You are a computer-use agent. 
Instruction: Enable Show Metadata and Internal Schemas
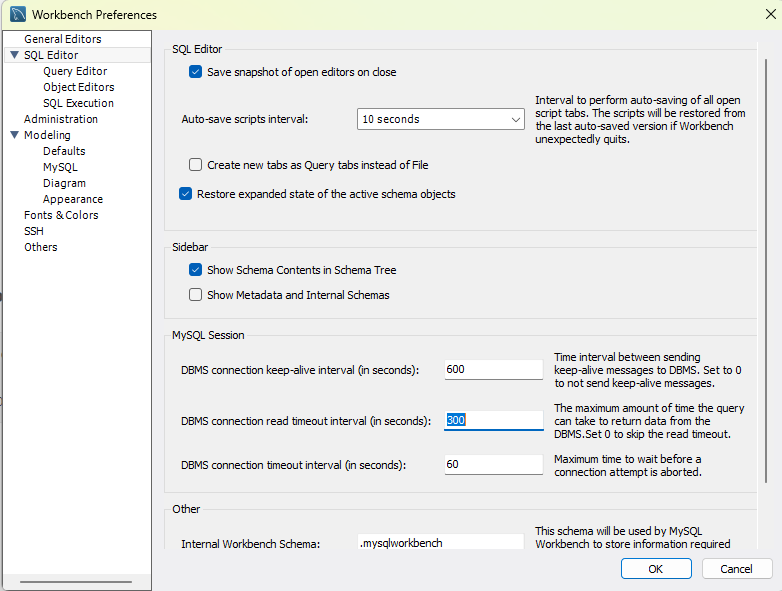click(196, 295)
